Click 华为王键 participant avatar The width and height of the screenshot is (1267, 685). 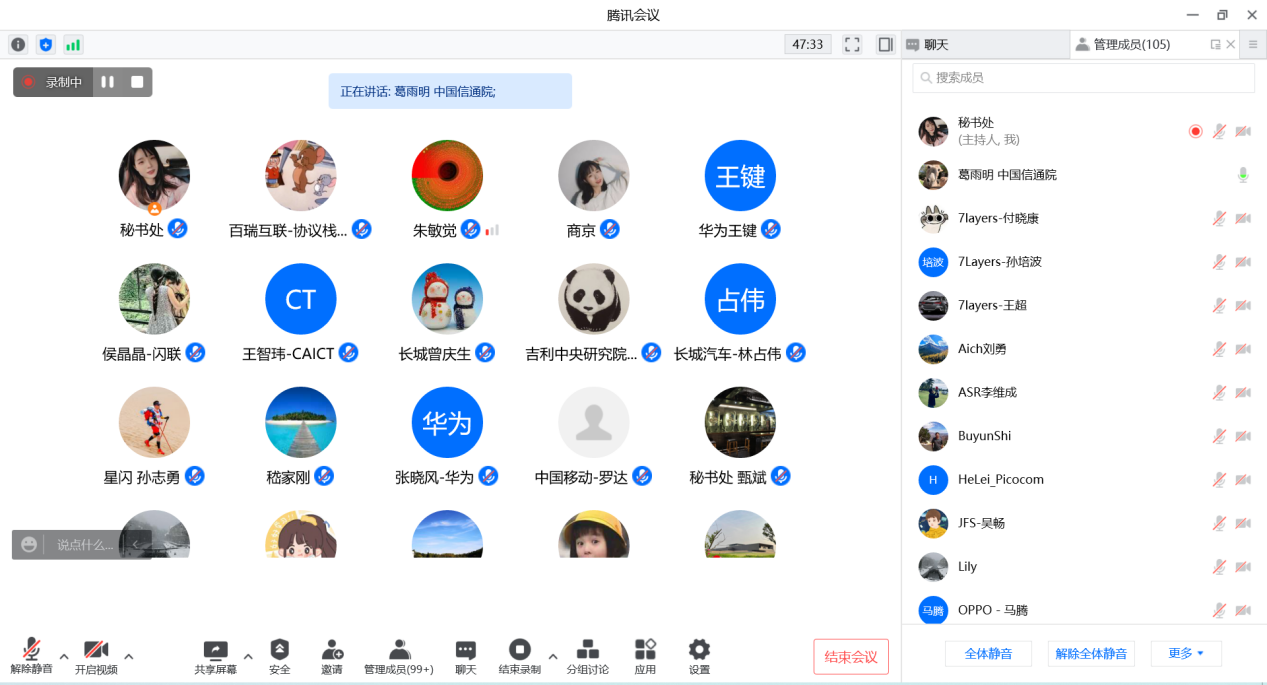[x=740, y=175]
